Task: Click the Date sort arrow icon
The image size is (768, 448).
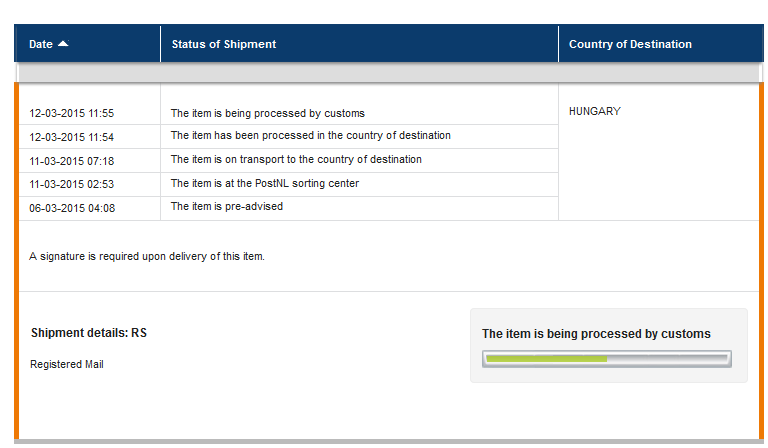Action: click(63, 44)
